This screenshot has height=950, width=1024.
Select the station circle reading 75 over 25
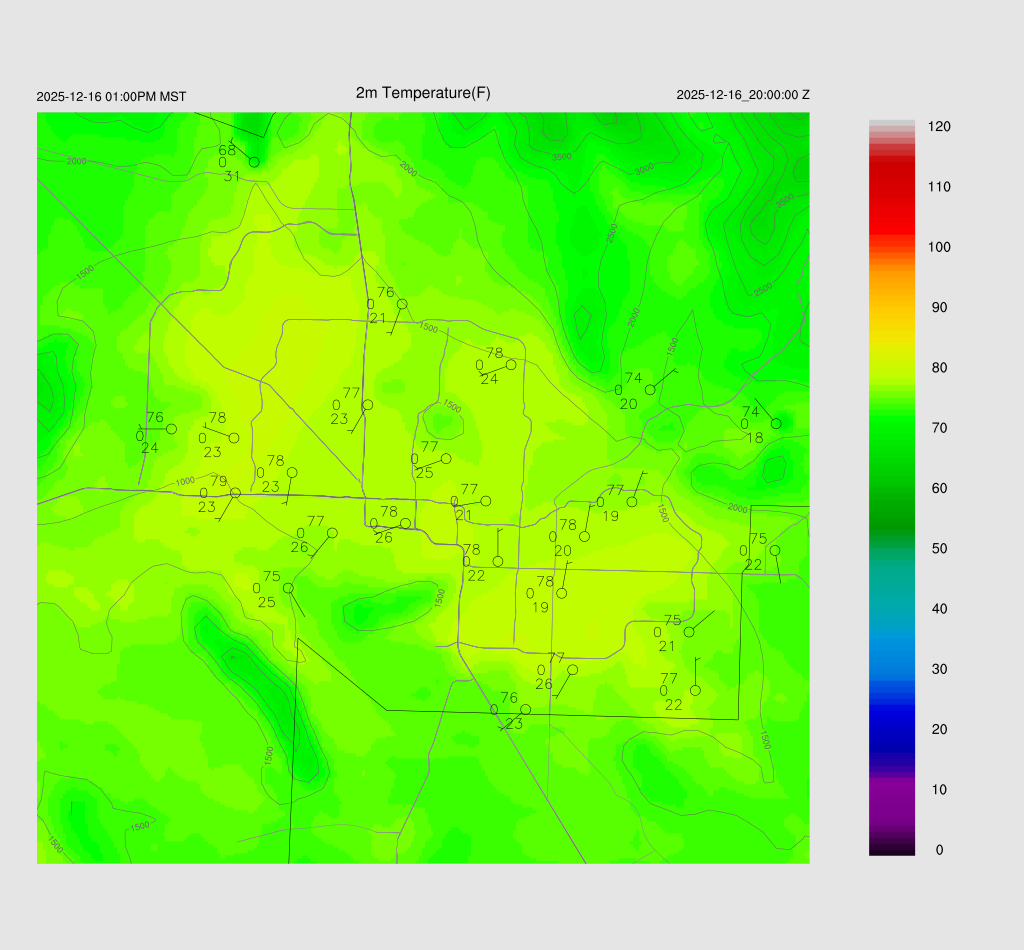288,588
